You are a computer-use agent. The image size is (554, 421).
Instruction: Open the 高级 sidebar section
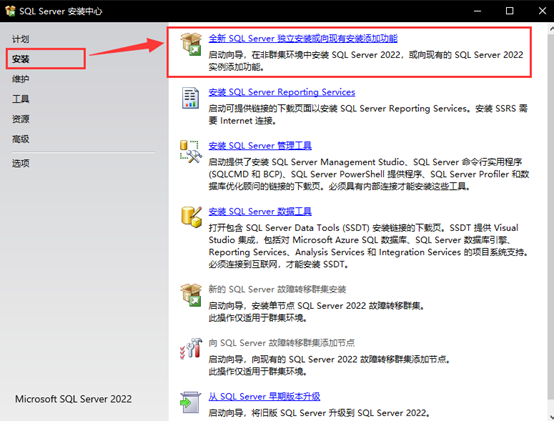(20, 139)
